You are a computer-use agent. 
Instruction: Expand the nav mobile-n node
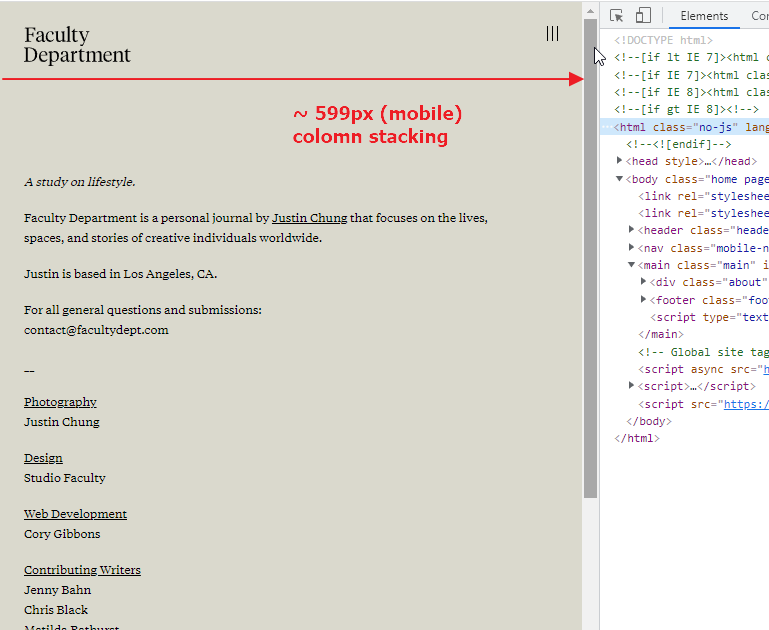632,247
